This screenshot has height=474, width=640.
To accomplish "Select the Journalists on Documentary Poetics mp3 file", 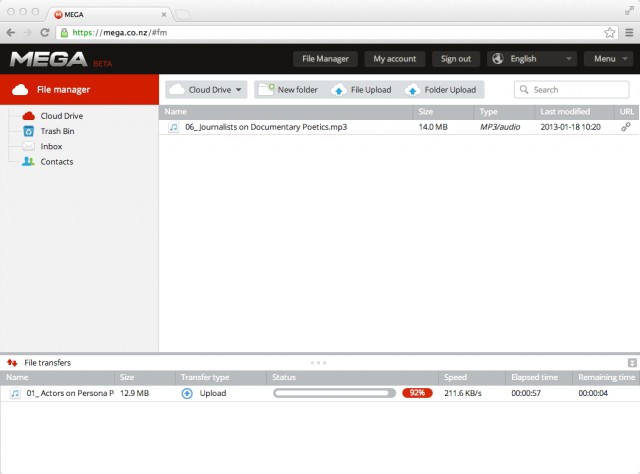I will (265, 127).
